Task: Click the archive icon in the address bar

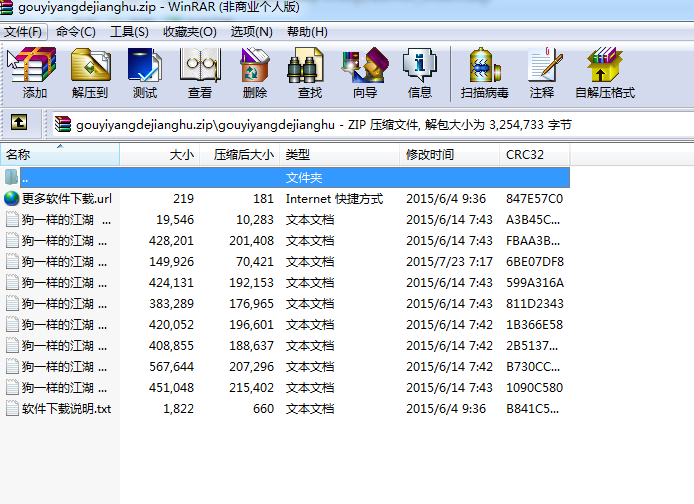Action: pyautogui.click(x=63, y=124)
